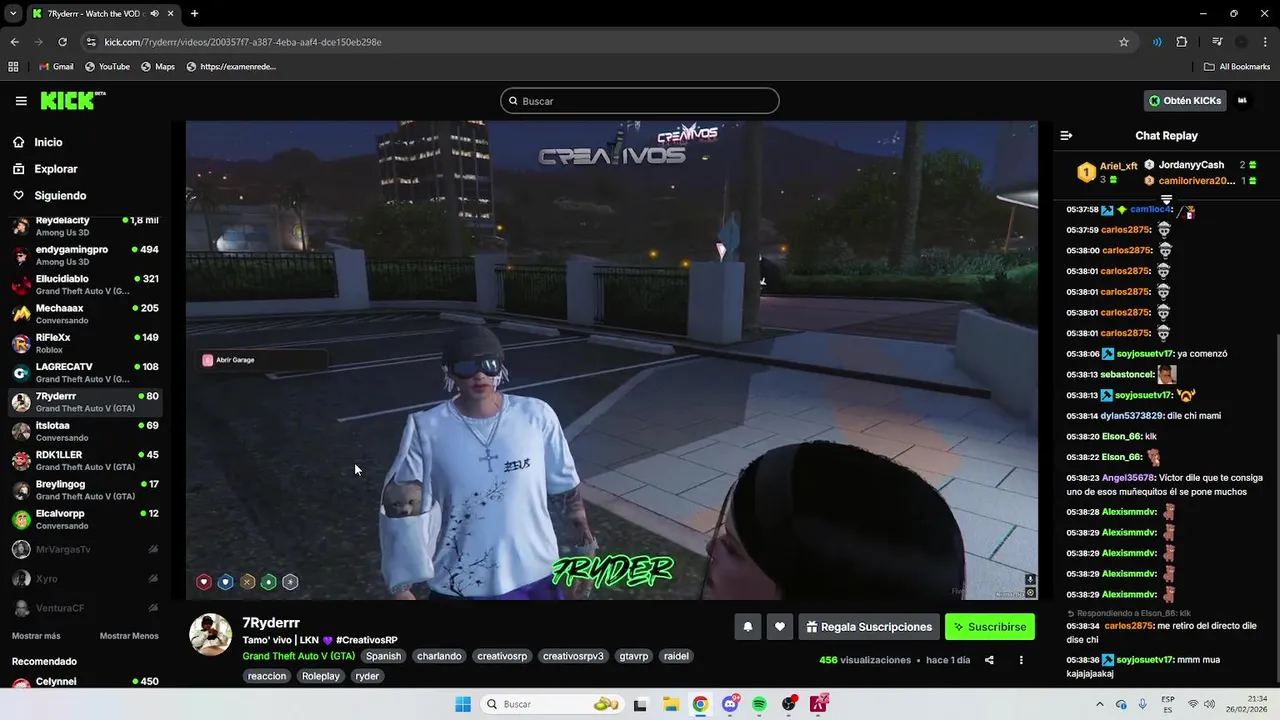The image size is (1280, 720).
Task: Select the gtavrp tag
Action: pos(634,656)
